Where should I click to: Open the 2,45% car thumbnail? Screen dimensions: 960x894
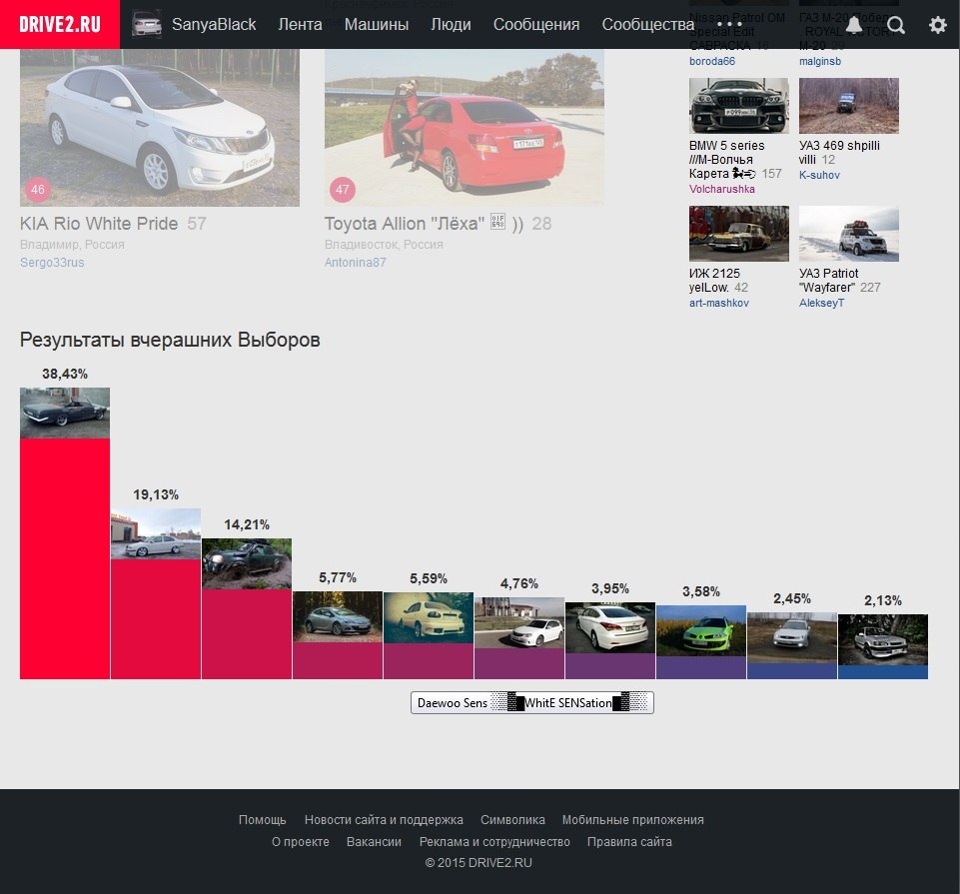(792, 637)
